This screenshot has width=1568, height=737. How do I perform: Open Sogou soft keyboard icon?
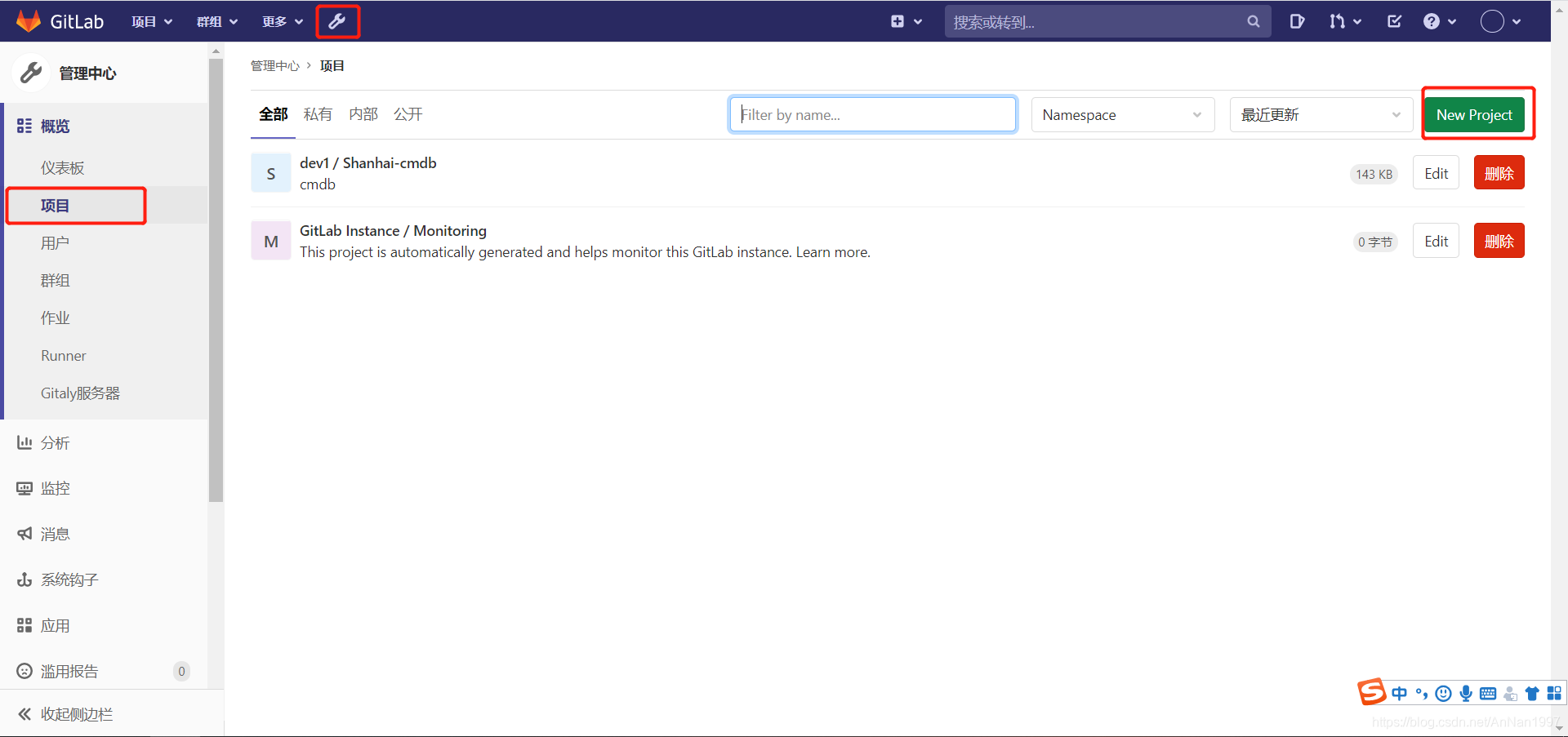(x=1488, y=694)
